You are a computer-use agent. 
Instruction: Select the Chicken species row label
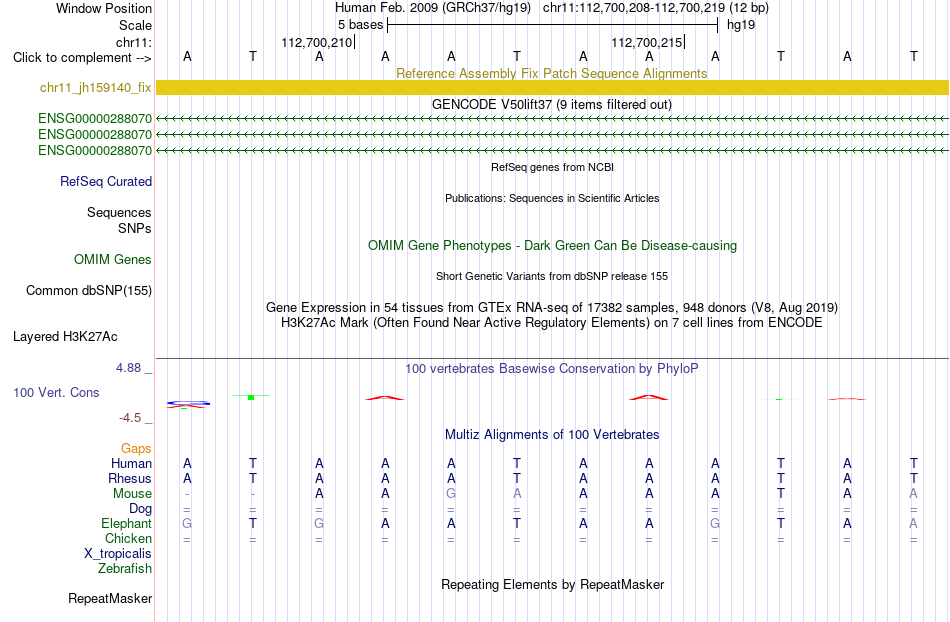coord(128,538)
